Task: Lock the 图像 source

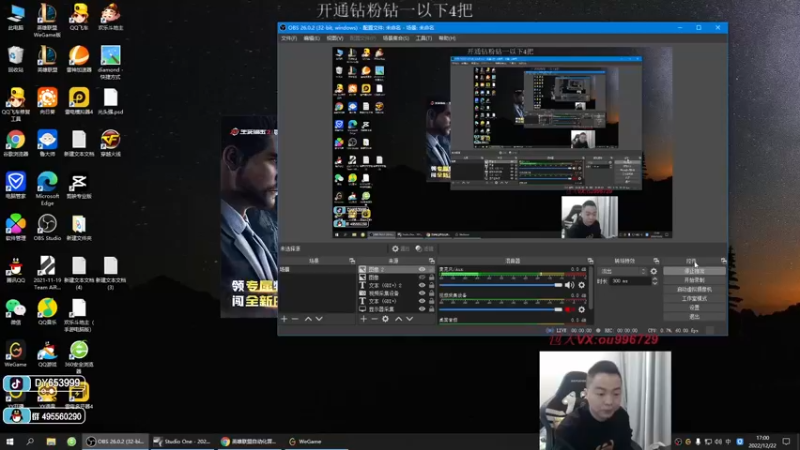Action: [x=431, y=278]
